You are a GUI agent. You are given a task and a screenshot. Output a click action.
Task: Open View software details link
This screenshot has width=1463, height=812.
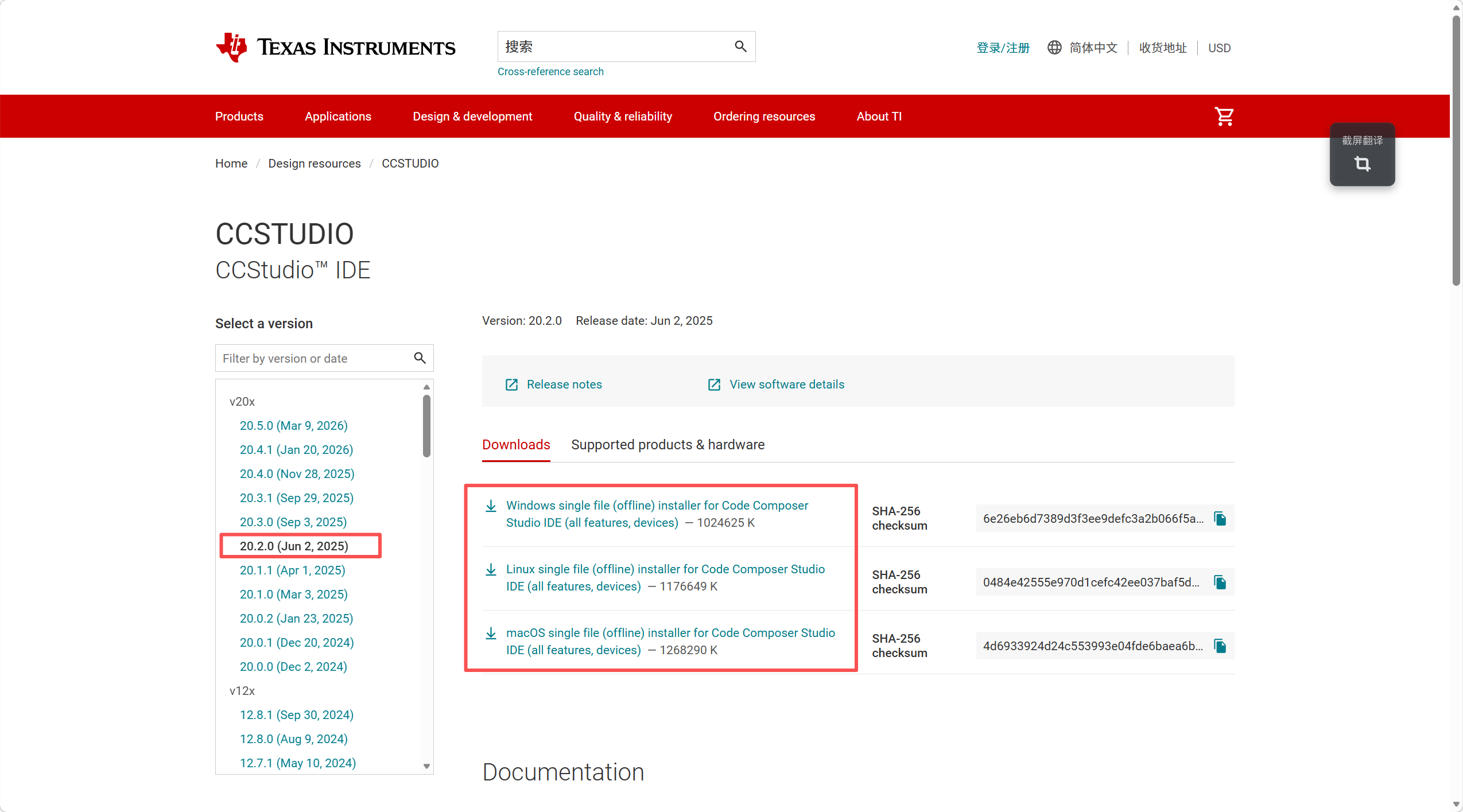(x=786, y=384)
